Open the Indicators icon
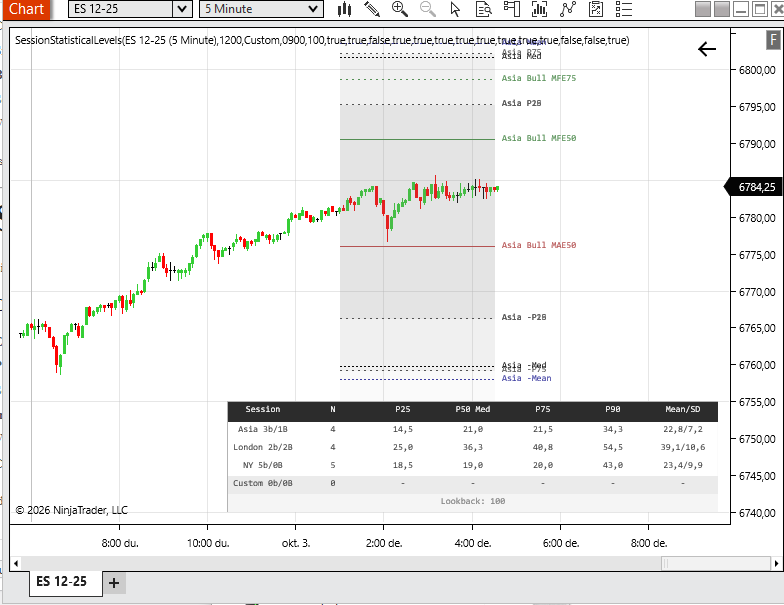 [x=541, y=9]
